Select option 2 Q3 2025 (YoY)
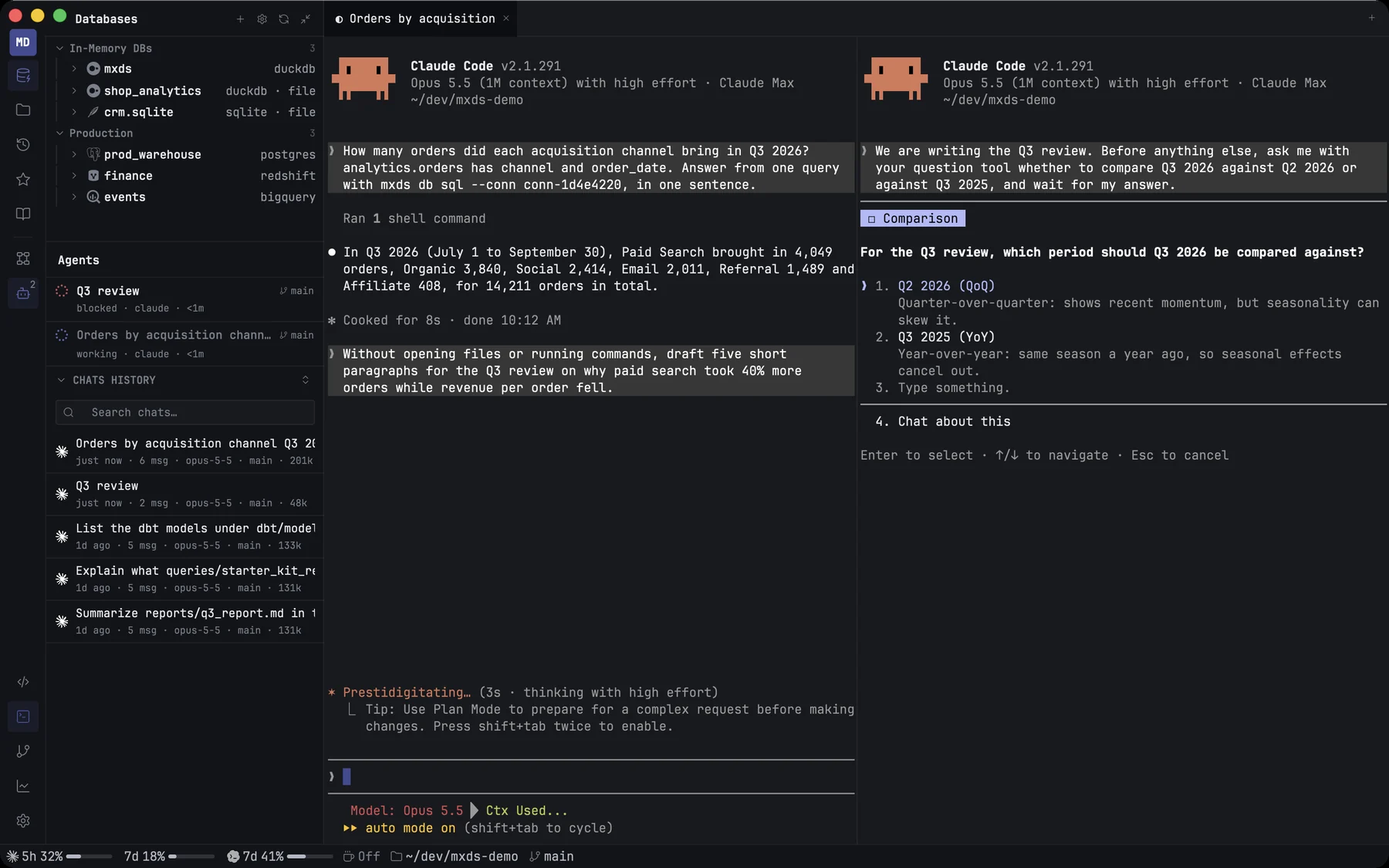Image resolution: width=1389 pixels, height=868 pixels. coord(946,337)
